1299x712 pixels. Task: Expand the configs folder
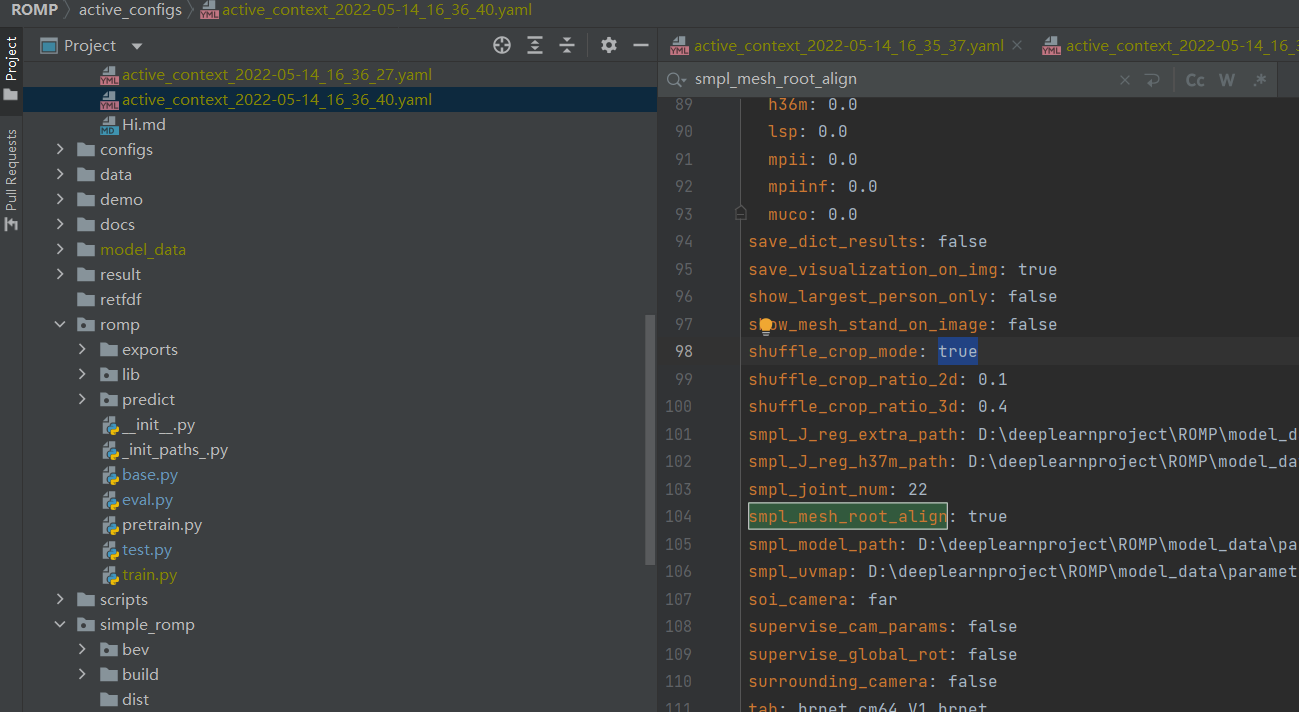60,149
